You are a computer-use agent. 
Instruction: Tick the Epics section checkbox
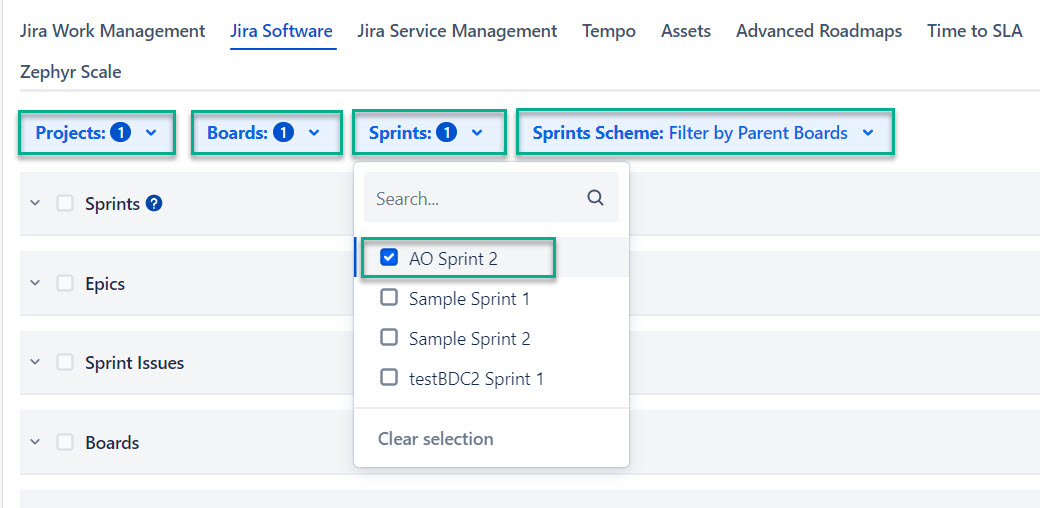click(x=65, y=283)
